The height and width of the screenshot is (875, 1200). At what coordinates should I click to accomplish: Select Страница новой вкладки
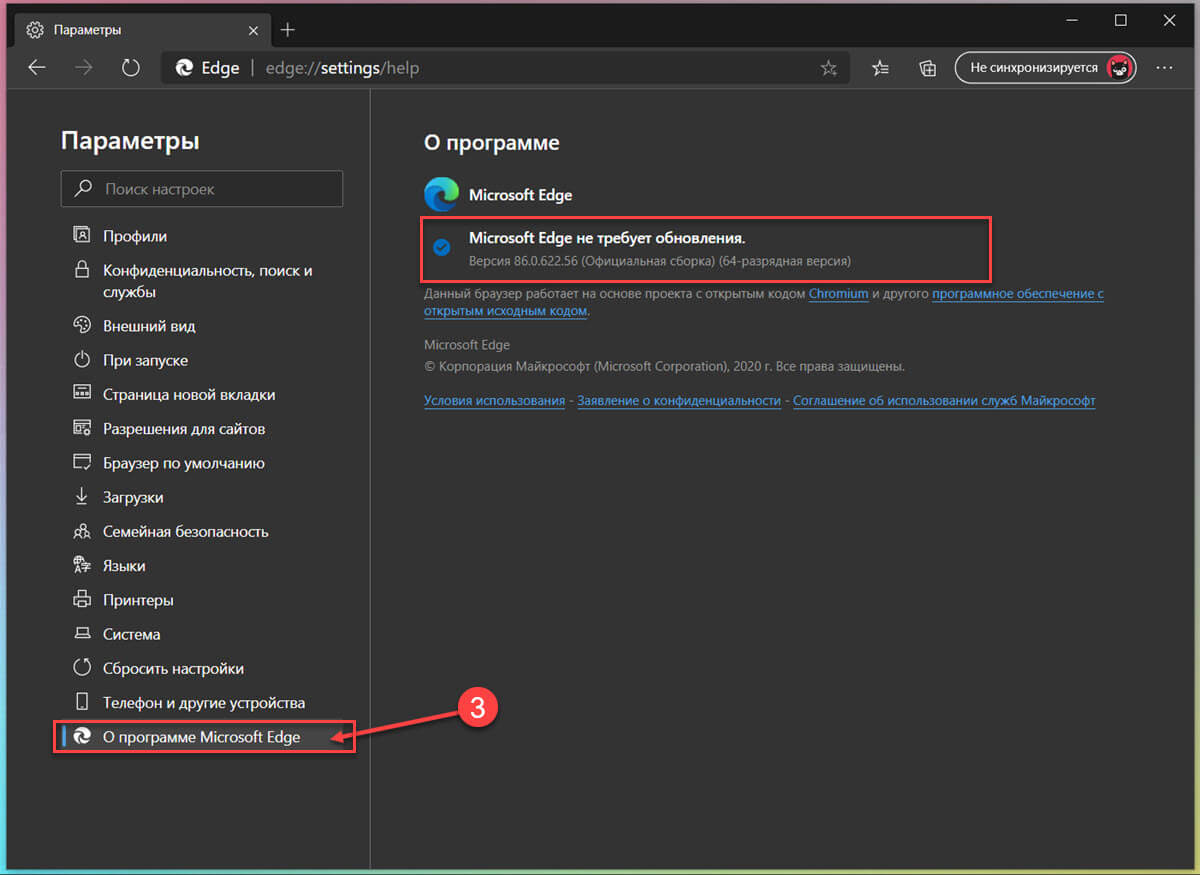click(189, 394)
